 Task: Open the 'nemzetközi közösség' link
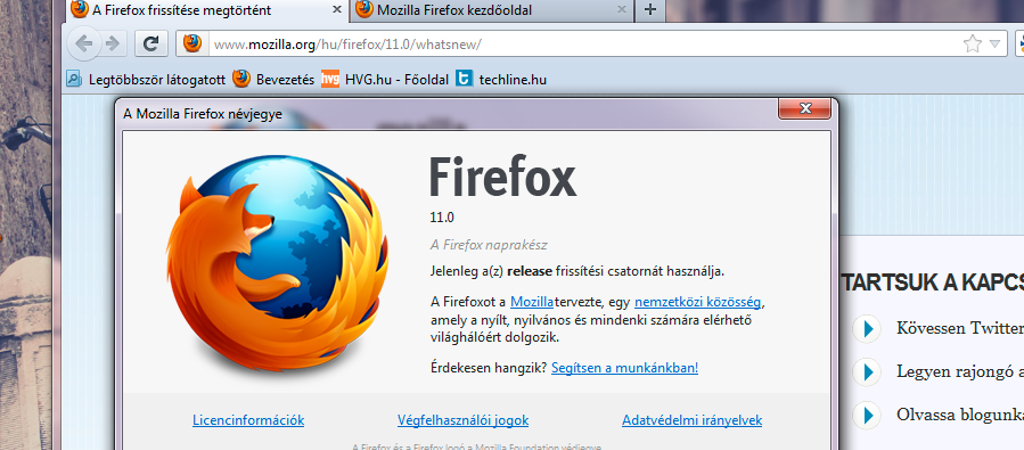[697, 302]
